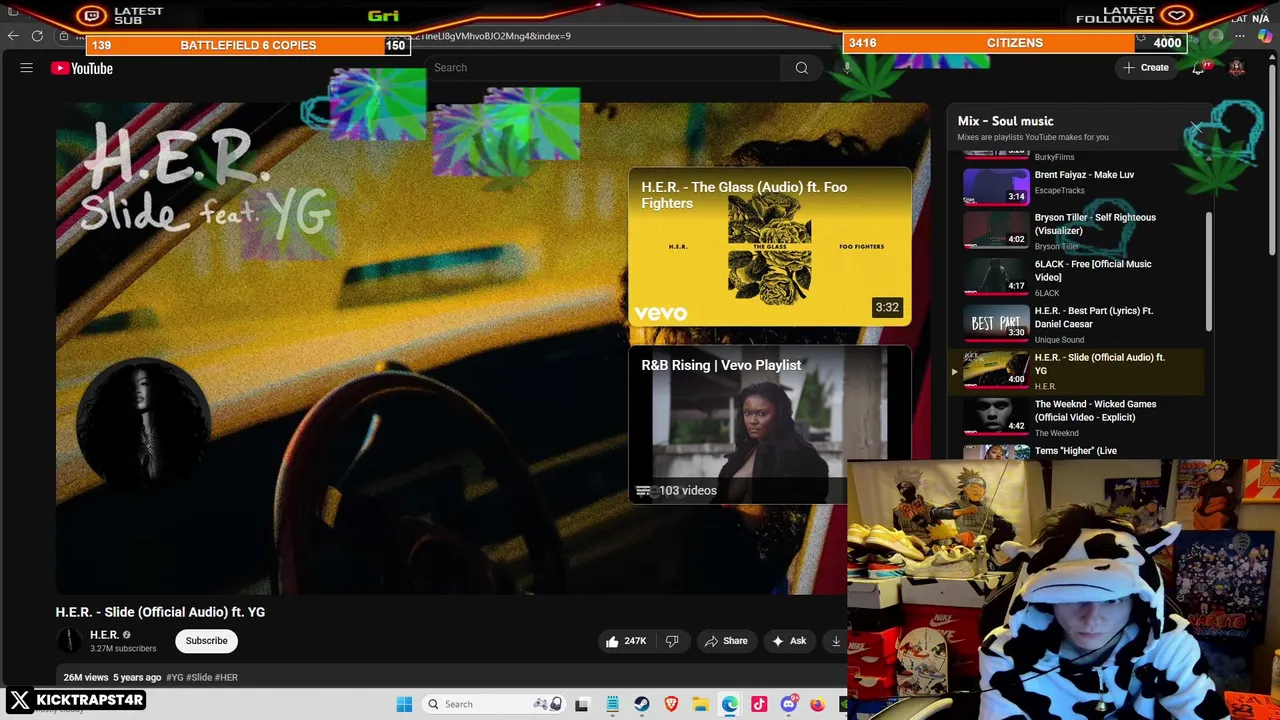The height and width of the screenshot is (720, 1280).
Task: Click the Ask button
Action: [x=788, y=641]
